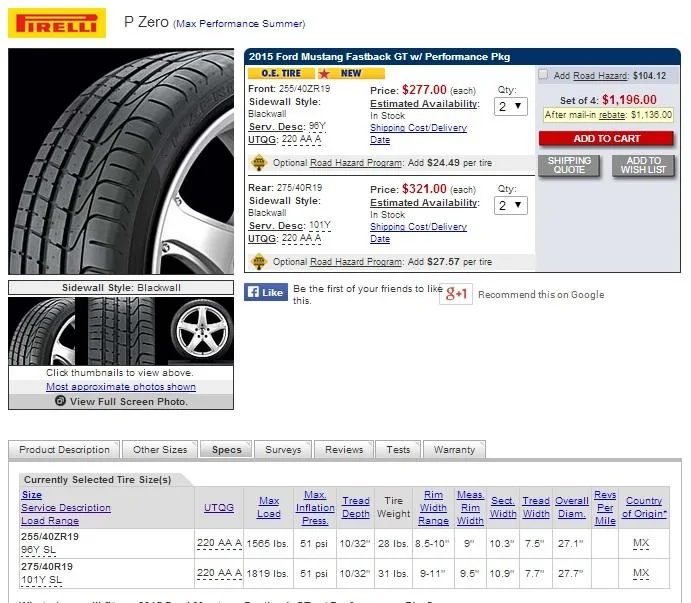Open the Max Performance Summer category link
This screenshot has height=603, width=691.
(240, 24)
